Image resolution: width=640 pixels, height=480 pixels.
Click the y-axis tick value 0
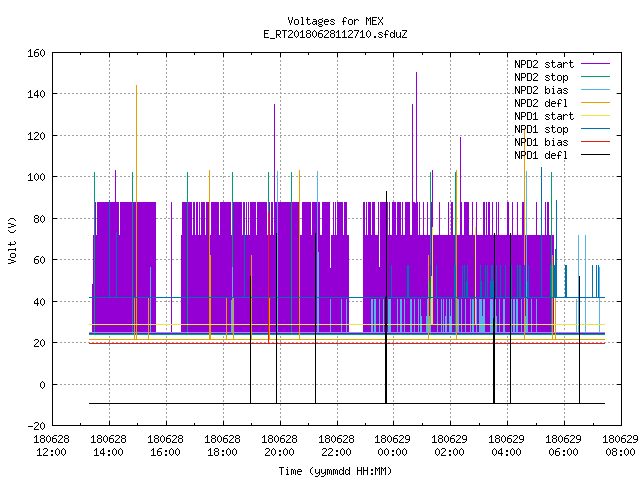click(42, 385)
